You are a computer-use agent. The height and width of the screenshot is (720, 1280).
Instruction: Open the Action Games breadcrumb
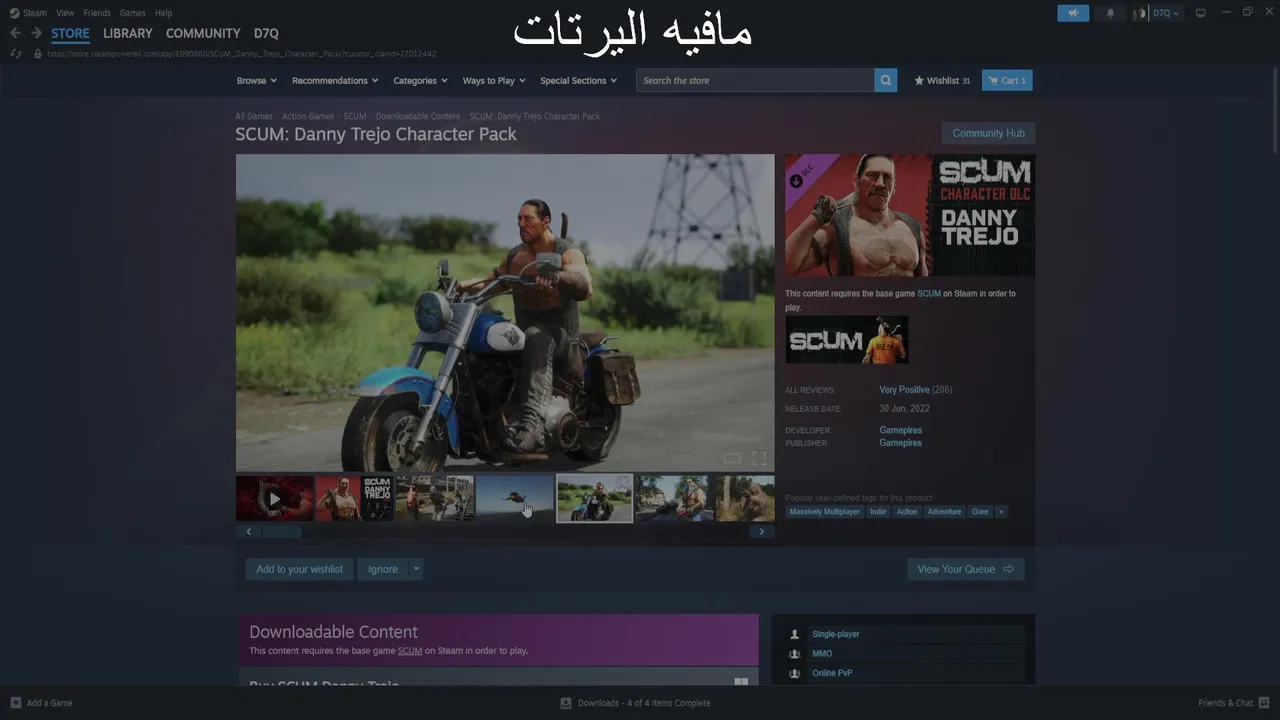(308, 116)
